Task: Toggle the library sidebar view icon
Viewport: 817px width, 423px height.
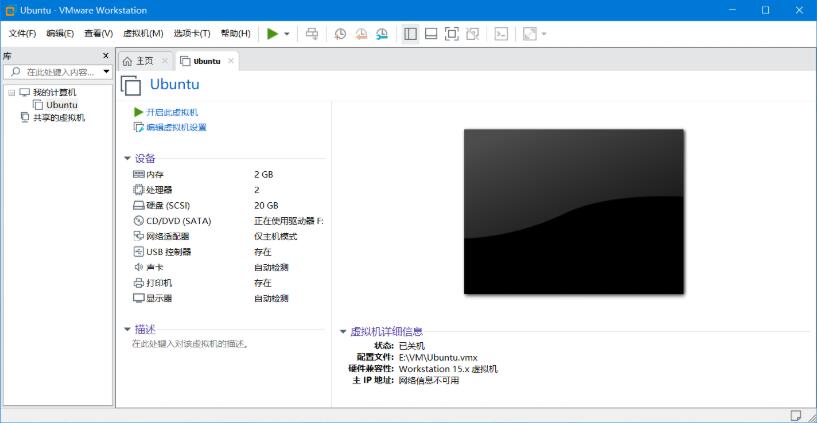Action: pyautogui.click(x=411, y=34)
